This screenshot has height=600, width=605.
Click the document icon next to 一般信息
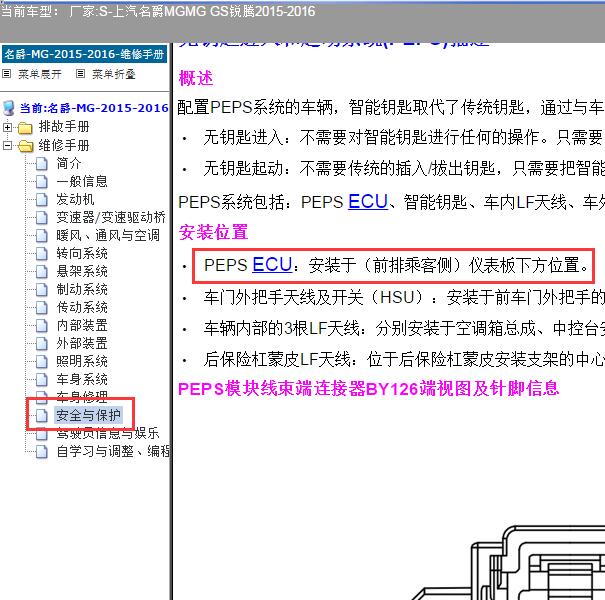(x=42, y=182)
